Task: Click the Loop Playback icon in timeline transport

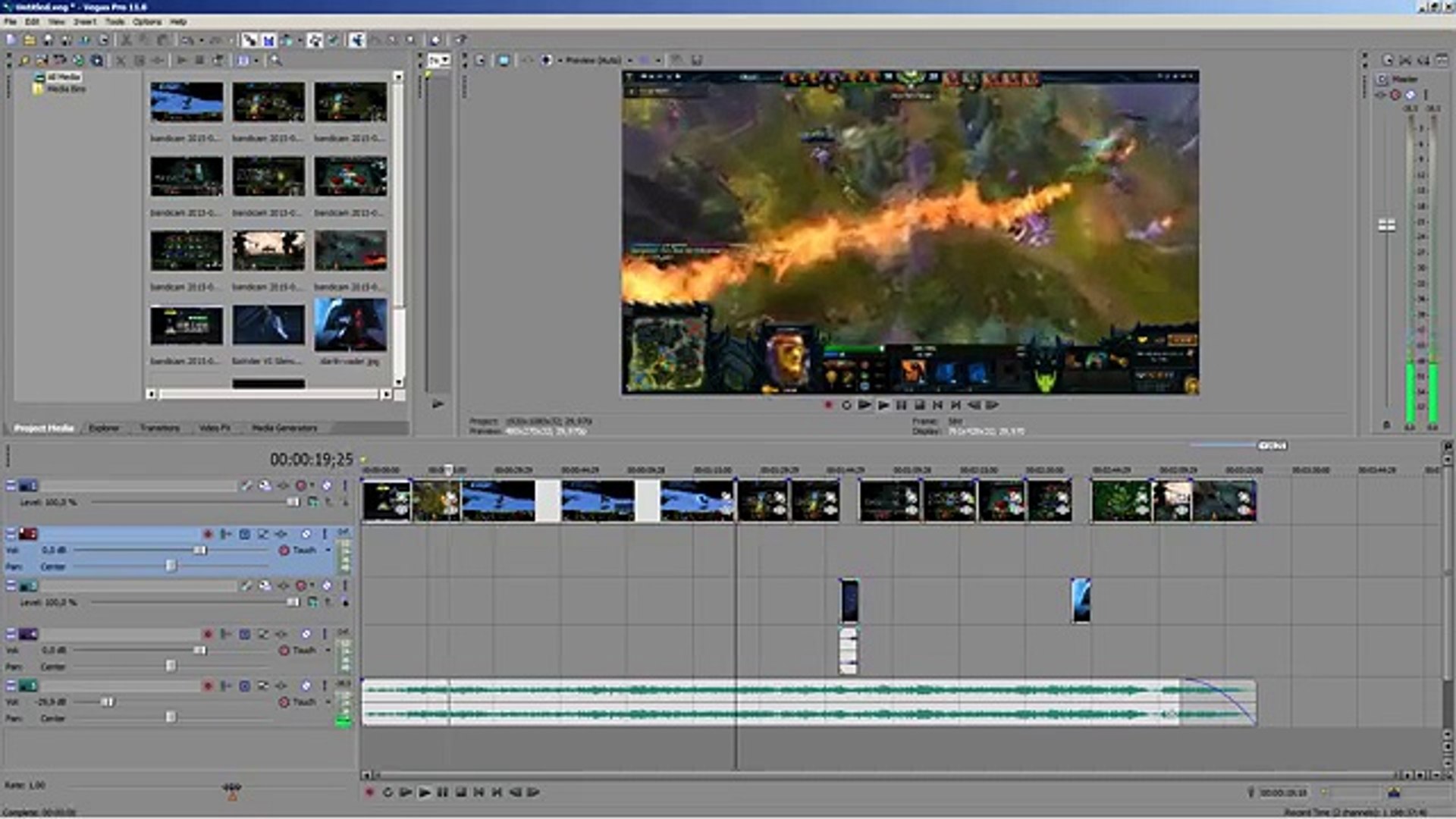Action: (388, 792)
